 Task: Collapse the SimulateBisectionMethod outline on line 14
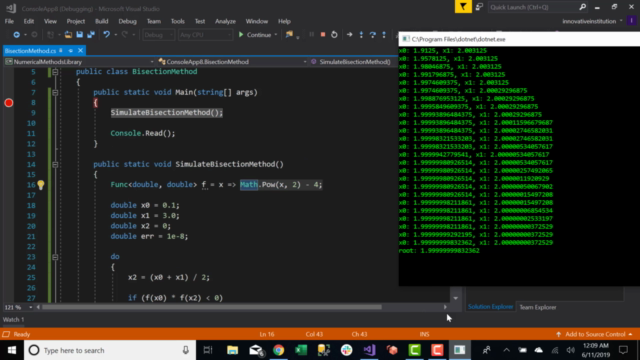click(55, 164)
